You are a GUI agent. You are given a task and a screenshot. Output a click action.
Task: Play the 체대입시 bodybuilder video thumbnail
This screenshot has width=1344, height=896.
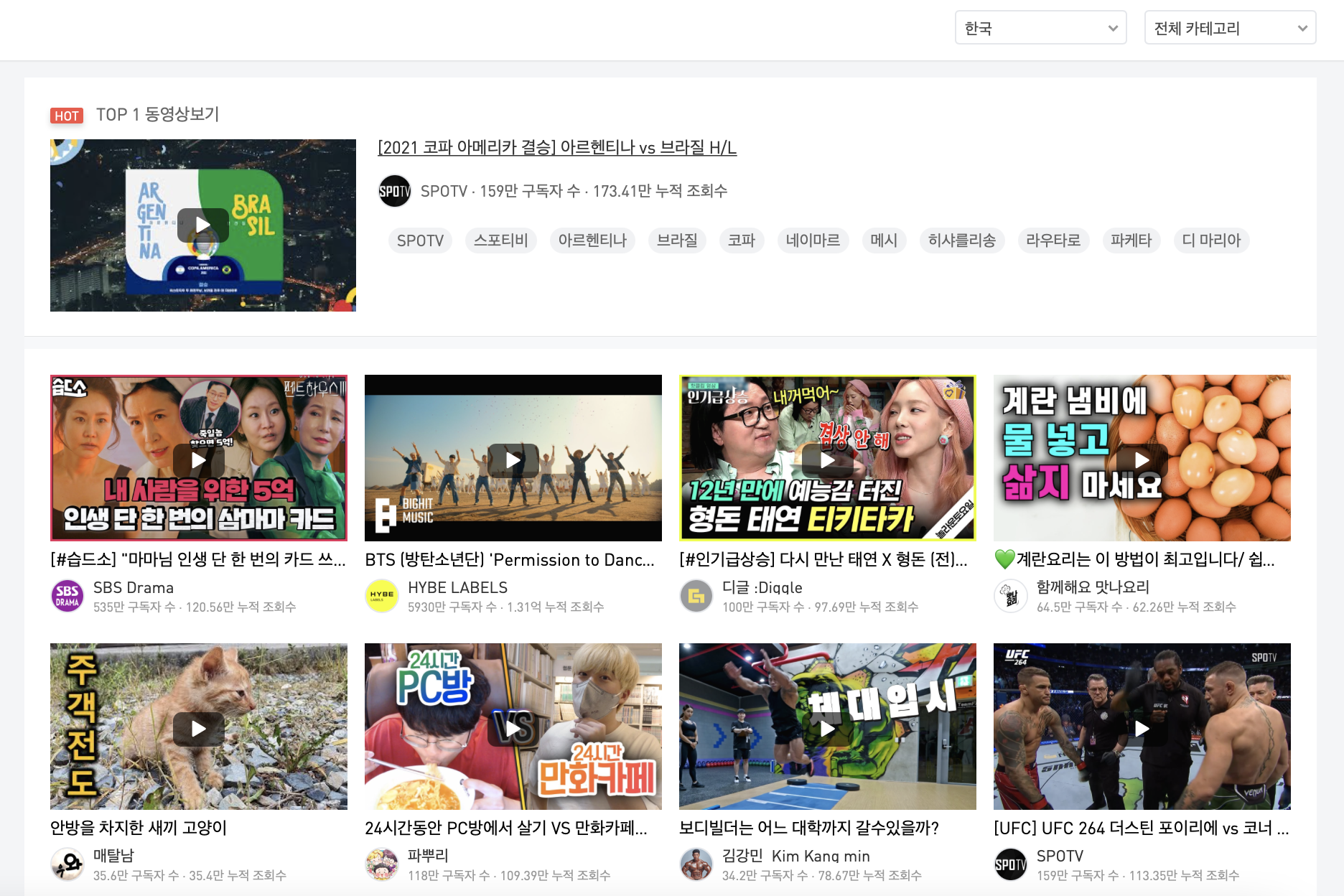point(828,727)
